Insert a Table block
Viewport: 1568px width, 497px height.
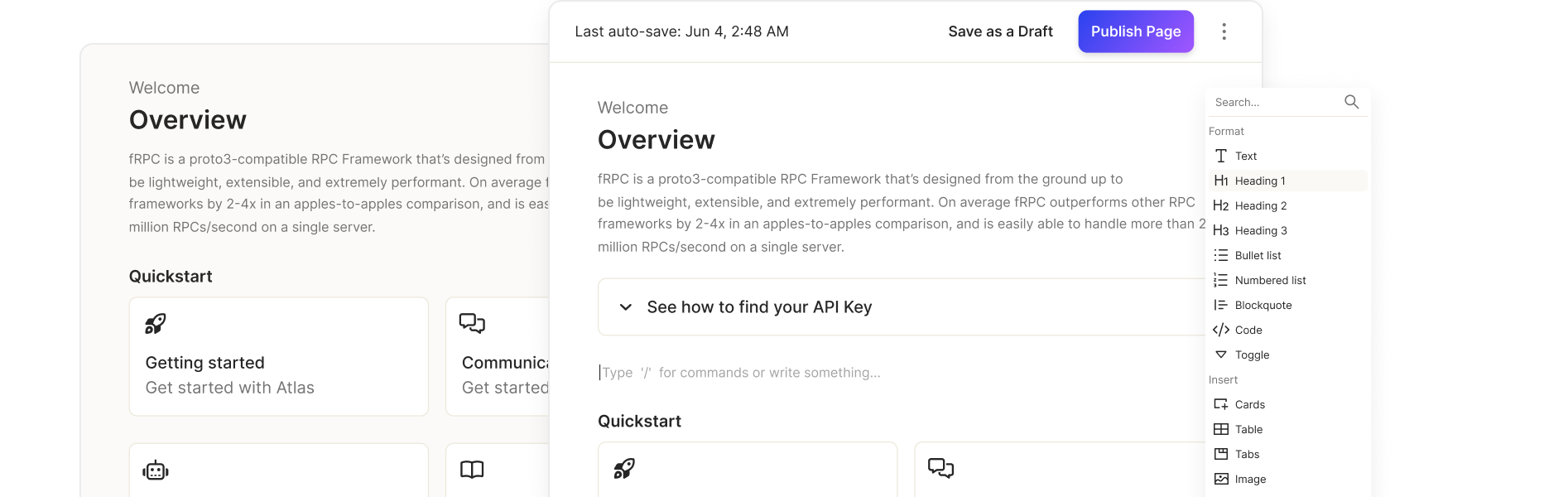(x=1287, y=429)
